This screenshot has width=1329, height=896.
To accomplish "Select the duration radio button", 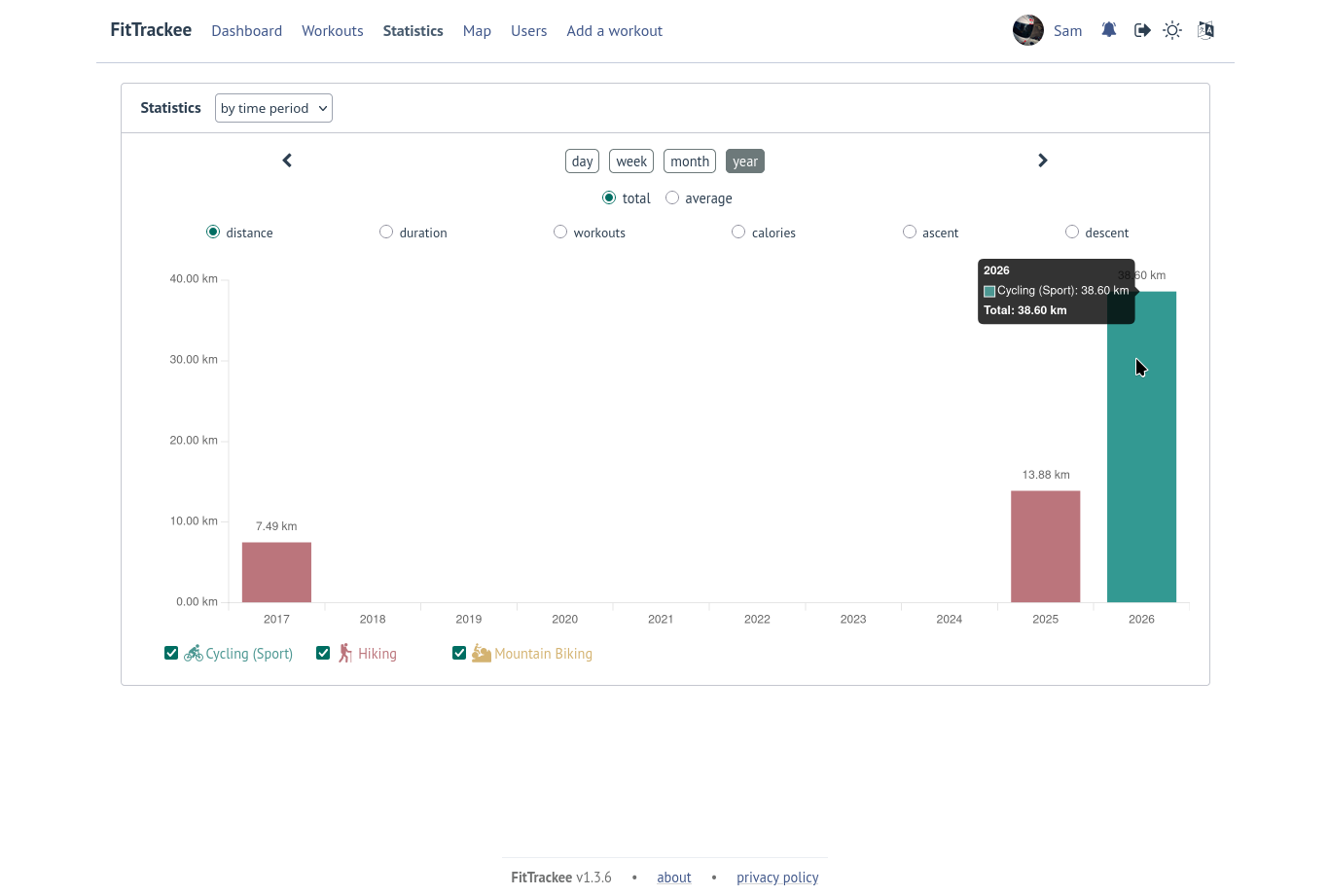I will point(386,232).
